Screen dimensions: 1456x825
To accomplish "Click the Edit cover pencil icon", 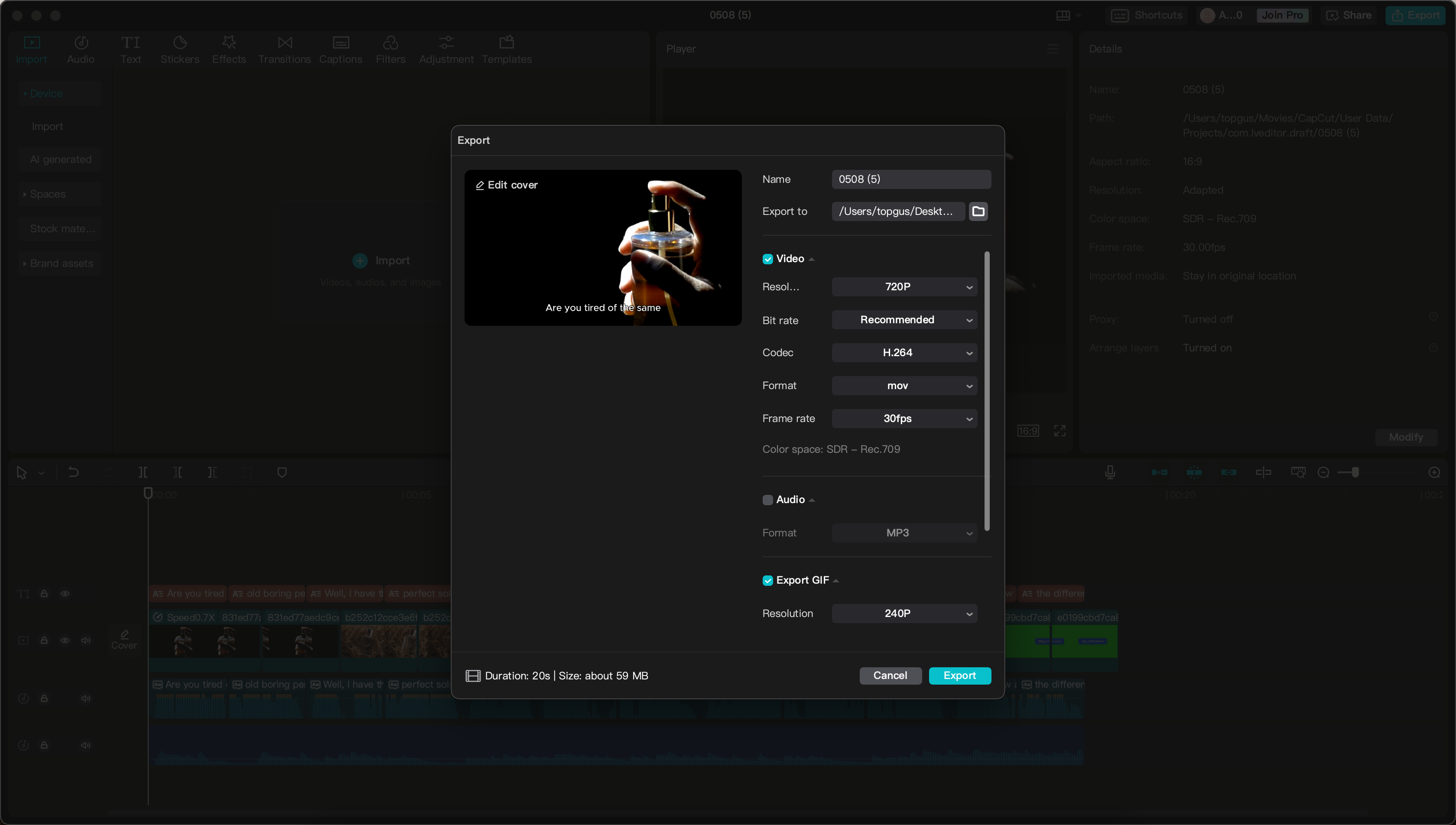I will coord(479,185).
